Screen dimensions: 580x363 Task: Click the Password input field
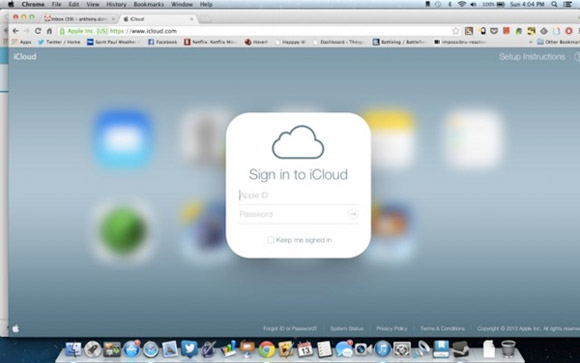pos(292,214)
